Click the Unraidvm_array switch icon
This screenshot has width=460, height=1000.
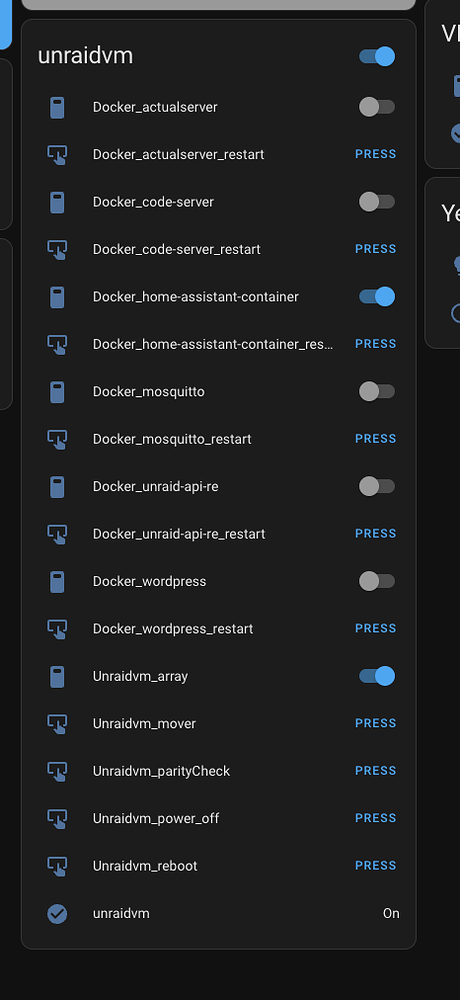pos(57,677)
